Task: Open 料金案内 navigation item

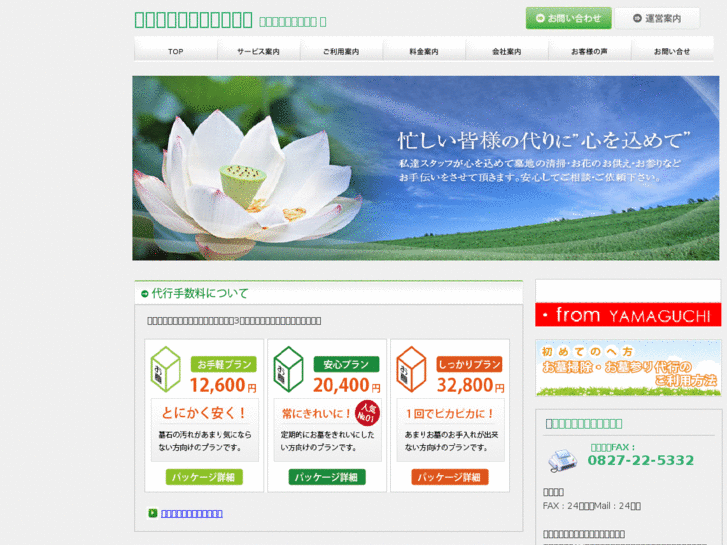Action: click(x=424, y=51)
